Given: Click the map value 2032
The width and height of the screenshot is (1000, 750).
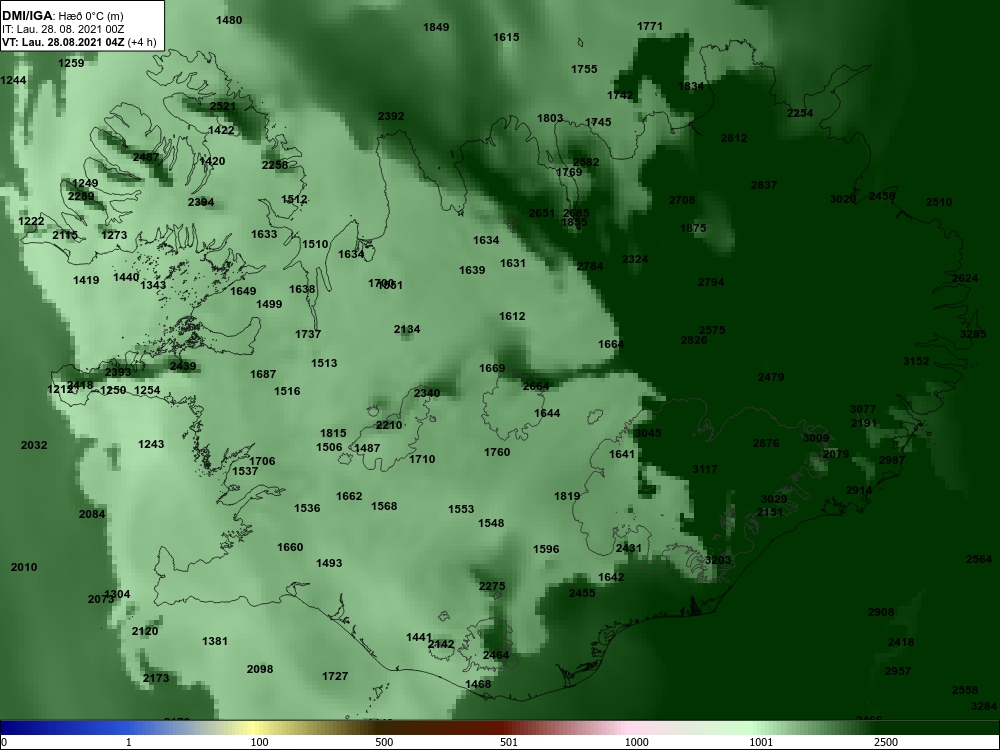Looking at the screenshot, I should [x=34, y=445].
